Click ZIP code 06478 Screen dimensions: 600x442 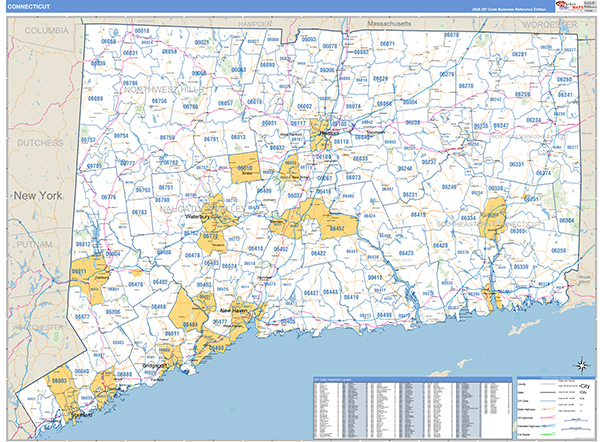click(192, 255)
